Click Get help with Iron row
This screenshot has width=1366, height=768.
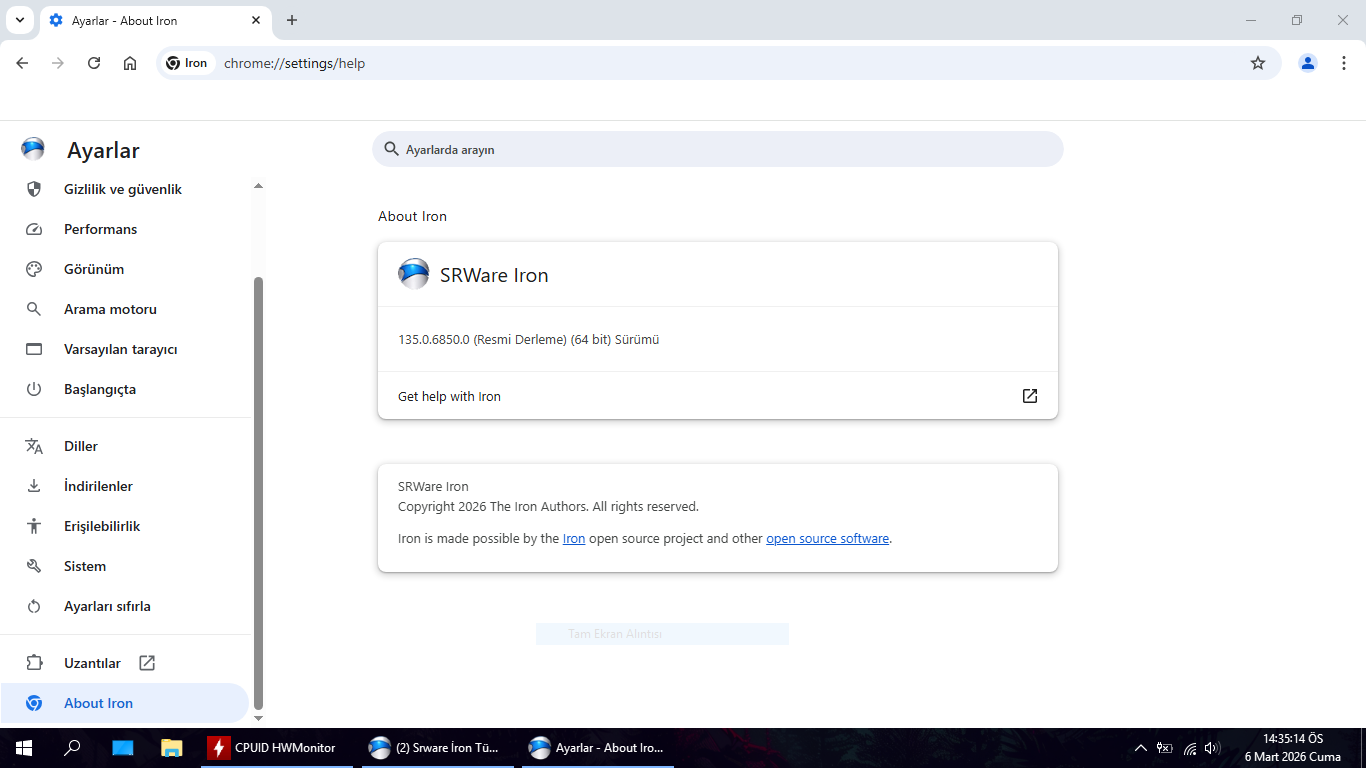point(717,396)
